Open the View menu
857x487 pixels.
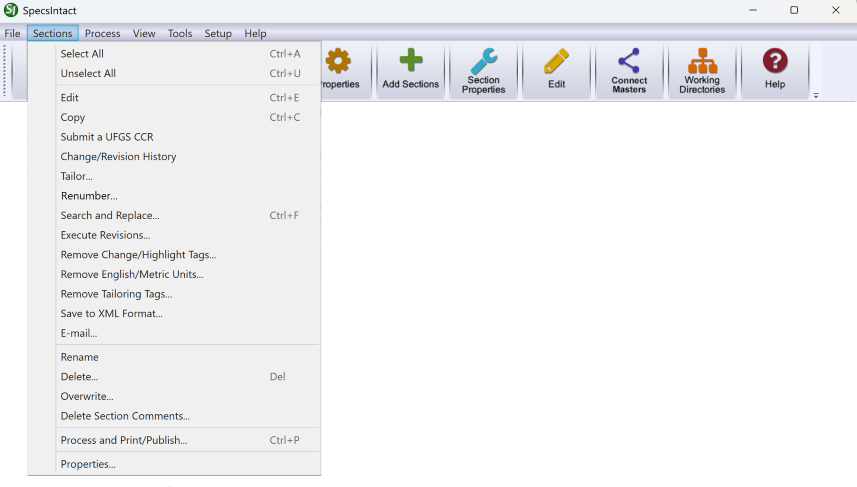coord(144,33)
